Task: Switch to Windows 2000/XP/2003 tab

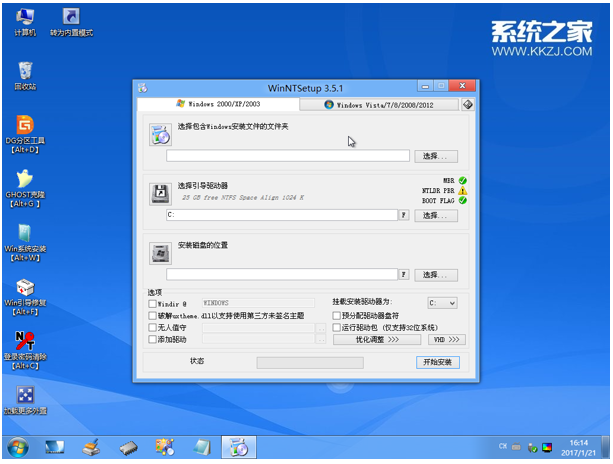Action: [219, 104]
